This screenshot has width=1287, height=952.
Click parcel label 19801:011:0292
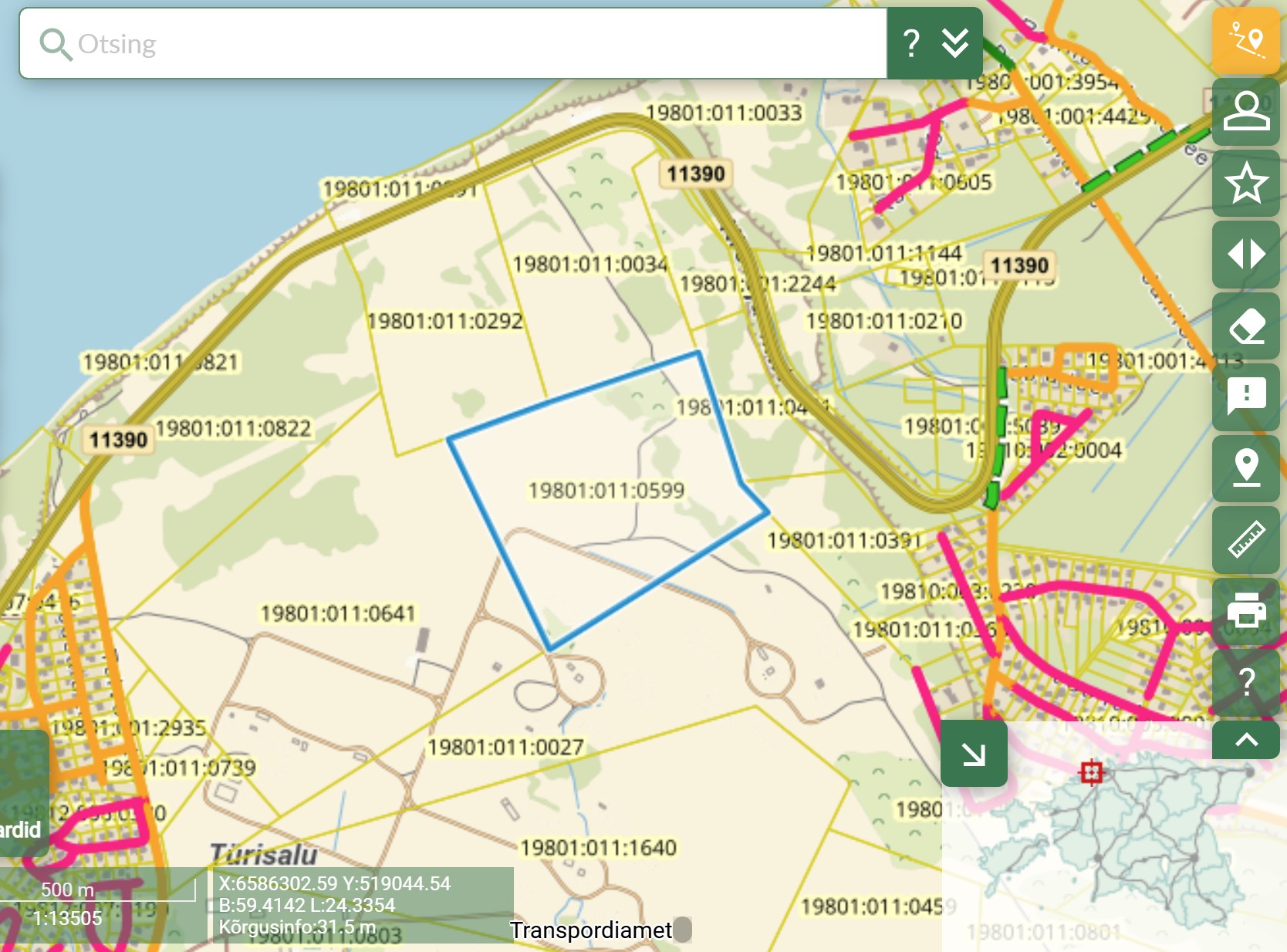[445, 320]
